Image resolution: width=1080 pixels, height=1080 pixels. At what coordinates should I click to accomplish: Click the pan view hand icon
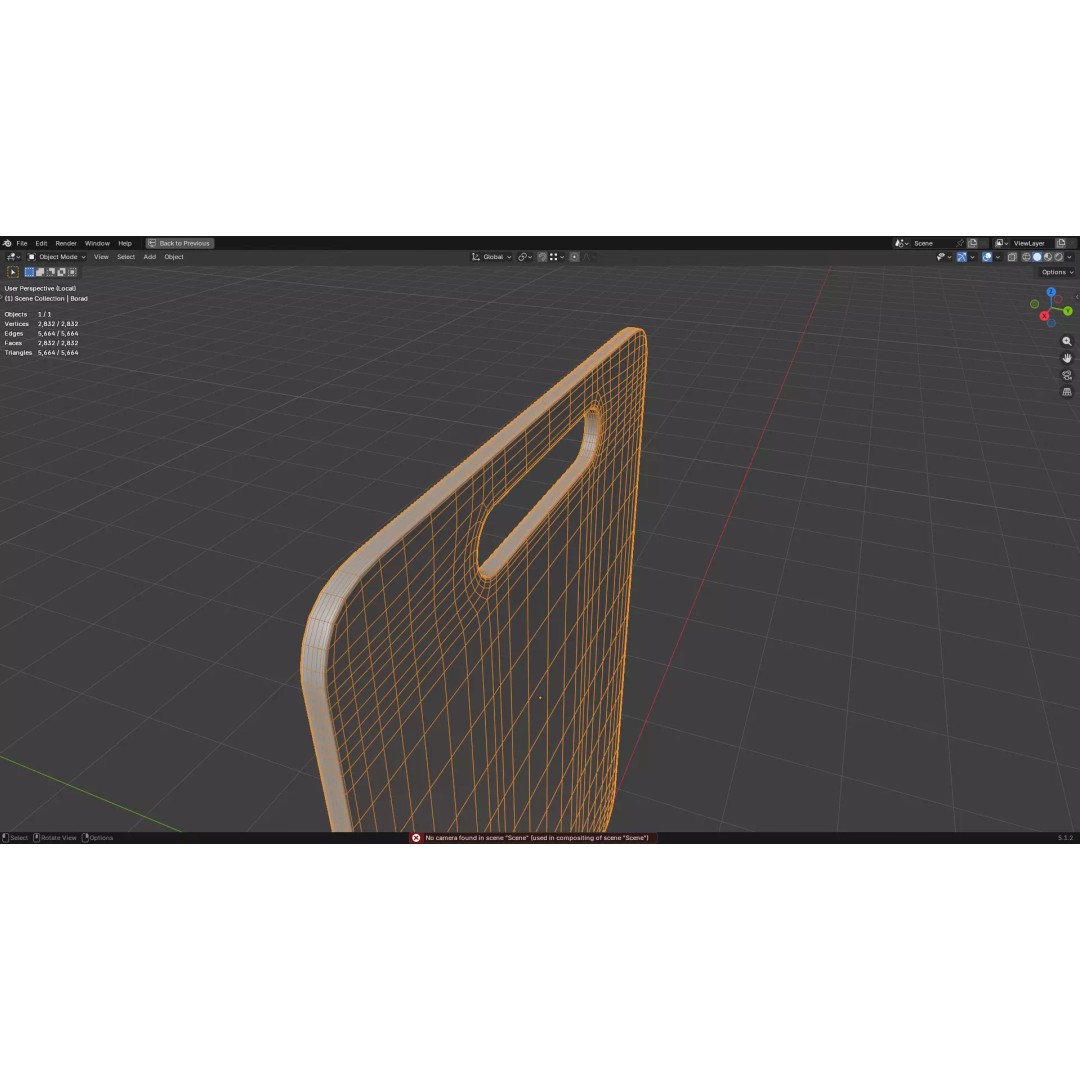[1067, 358]
